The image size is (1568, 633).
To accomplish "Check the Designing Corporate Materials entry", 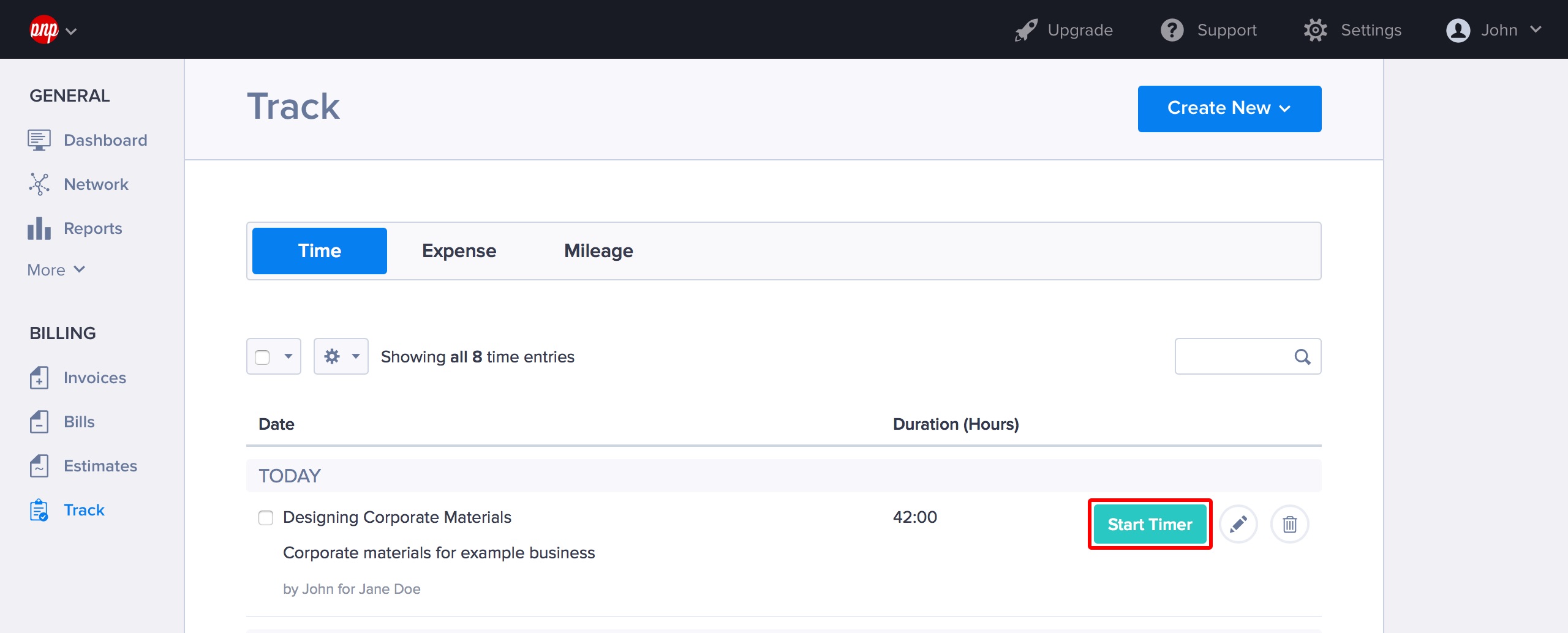I will click(x=266, y=518).
